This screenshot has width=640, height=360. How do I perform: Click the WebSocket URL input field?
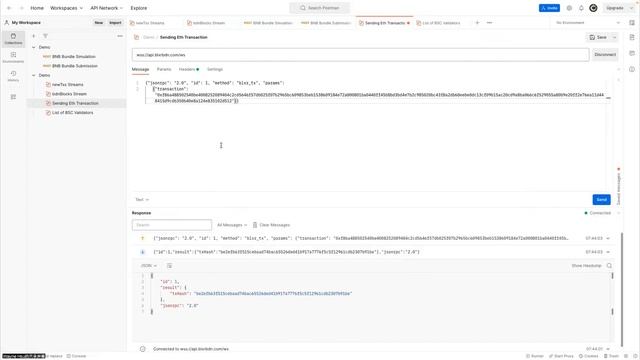point(360,55)
